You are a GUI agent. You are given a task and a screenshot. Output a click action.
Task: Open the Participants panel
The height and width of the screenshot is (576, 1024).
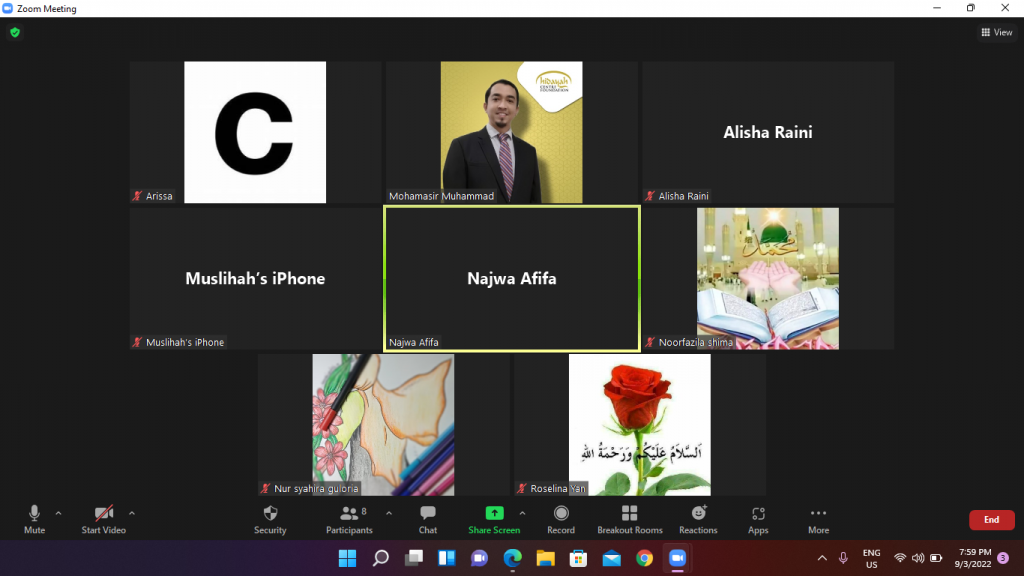(348, 514)
